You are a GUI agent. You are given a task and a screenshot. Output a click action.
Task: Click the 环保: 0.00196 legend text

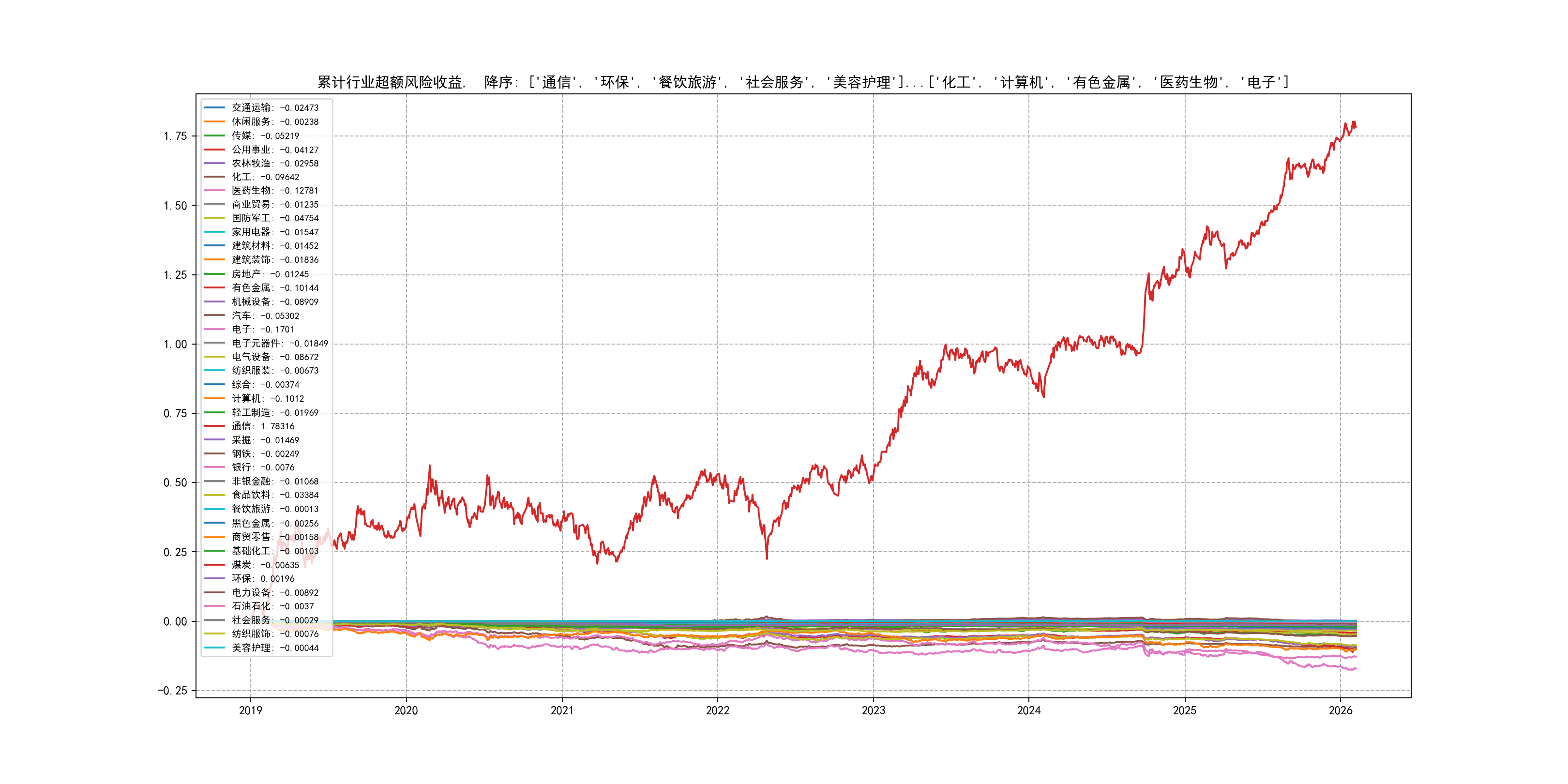click(x=263, y=579)
